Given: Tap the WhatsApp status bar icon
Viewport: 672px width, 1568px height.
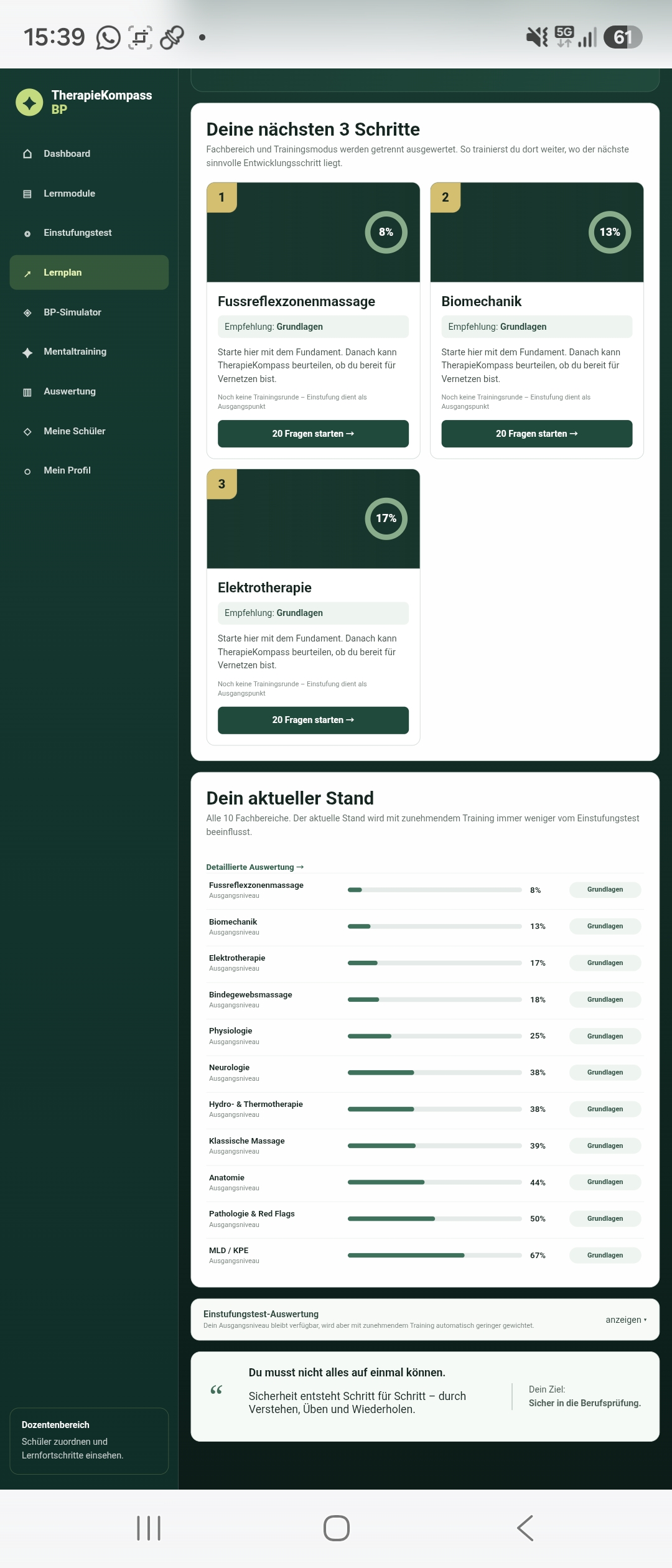Looking at the screenshot, I should point(108,37).
